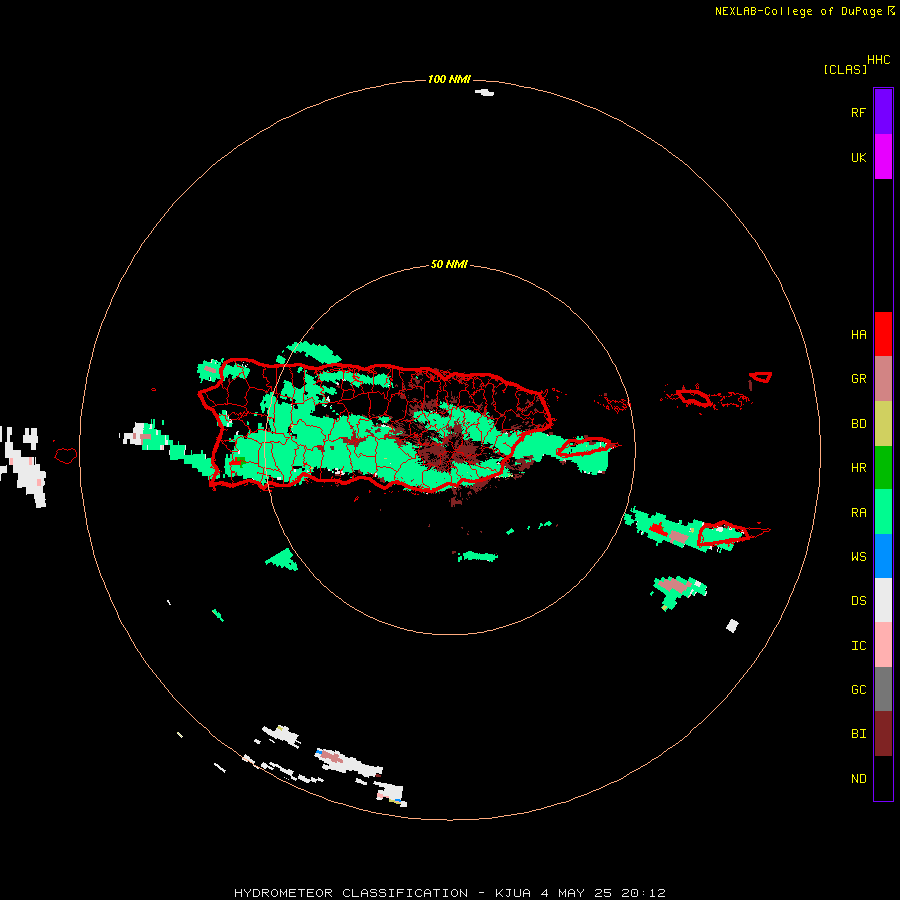Click the BI dark red legend swatch
The image size is (900, 900).
(x=883, y=734)
